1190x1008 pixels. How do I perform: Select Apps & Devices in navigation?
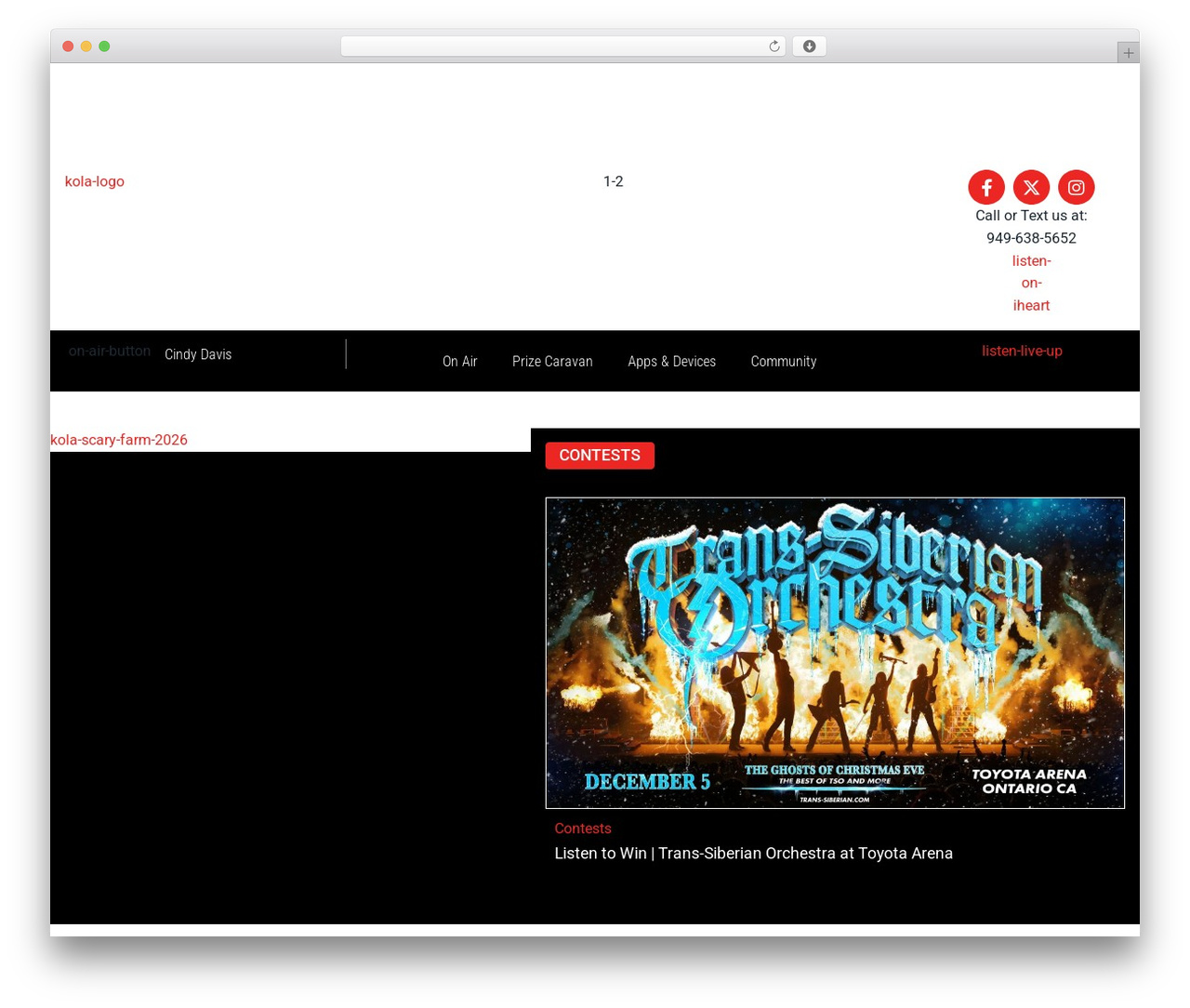coord(671,362)
